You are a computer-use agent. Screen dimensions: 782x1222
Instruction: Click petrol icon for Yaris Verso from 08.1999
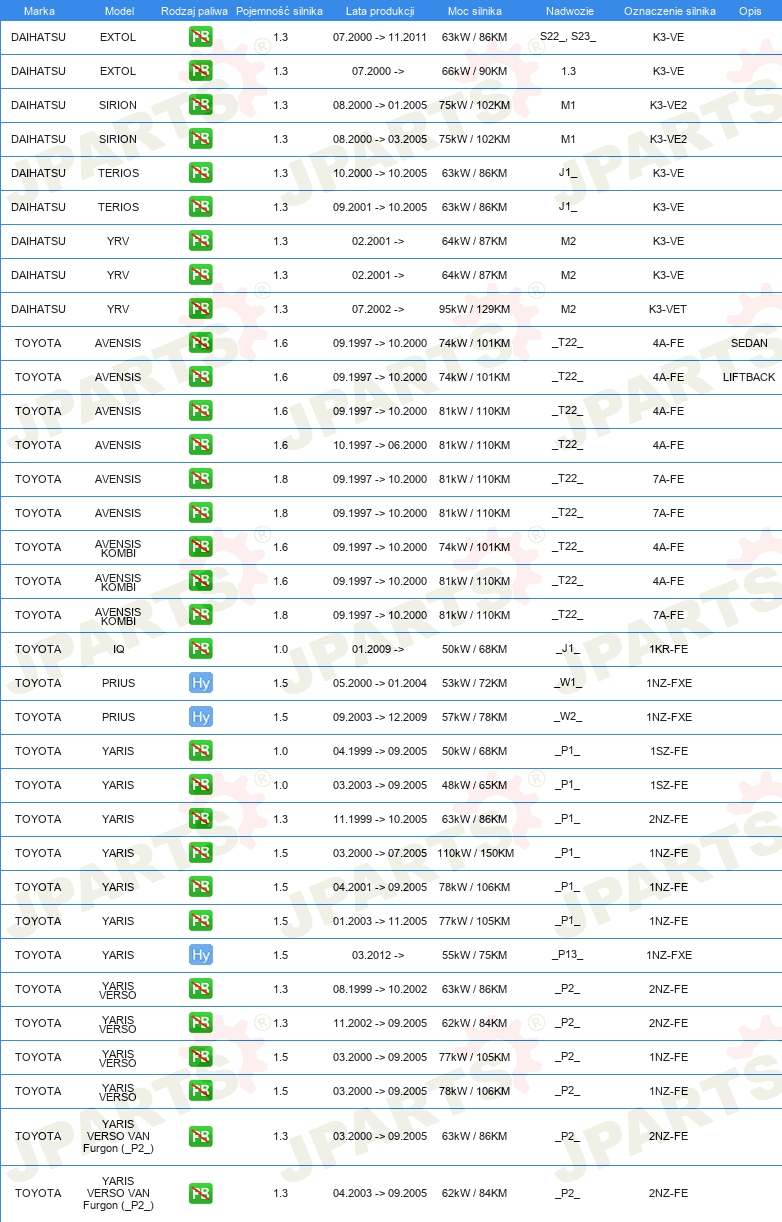200,989
